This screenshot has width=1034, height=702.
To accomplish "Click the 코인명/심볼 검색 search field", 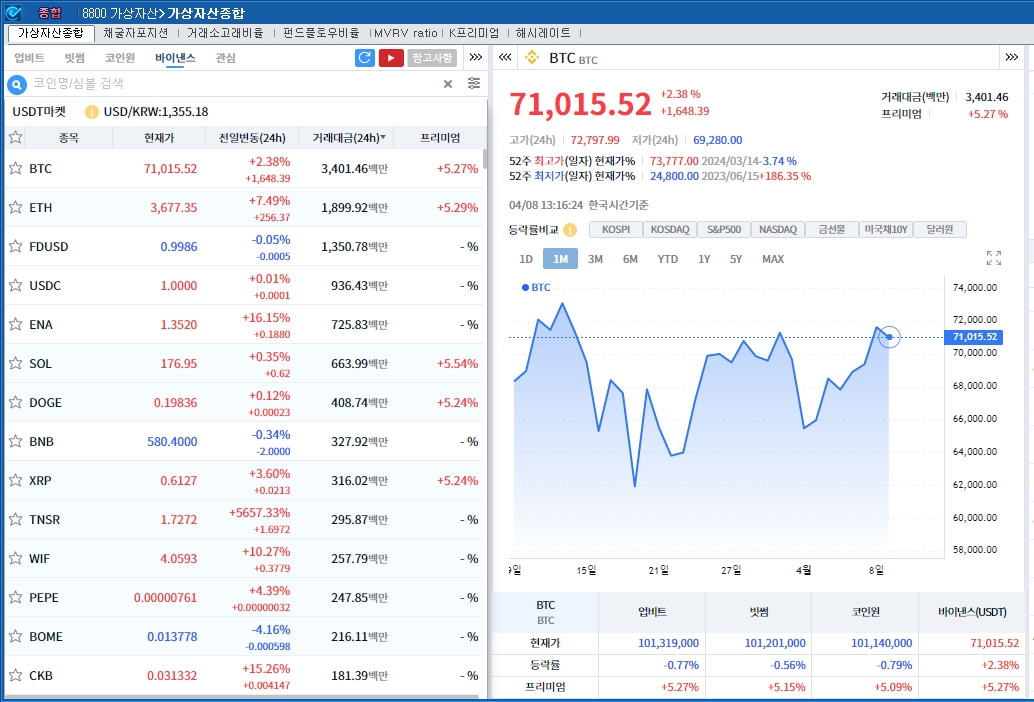I will point(230,84).
